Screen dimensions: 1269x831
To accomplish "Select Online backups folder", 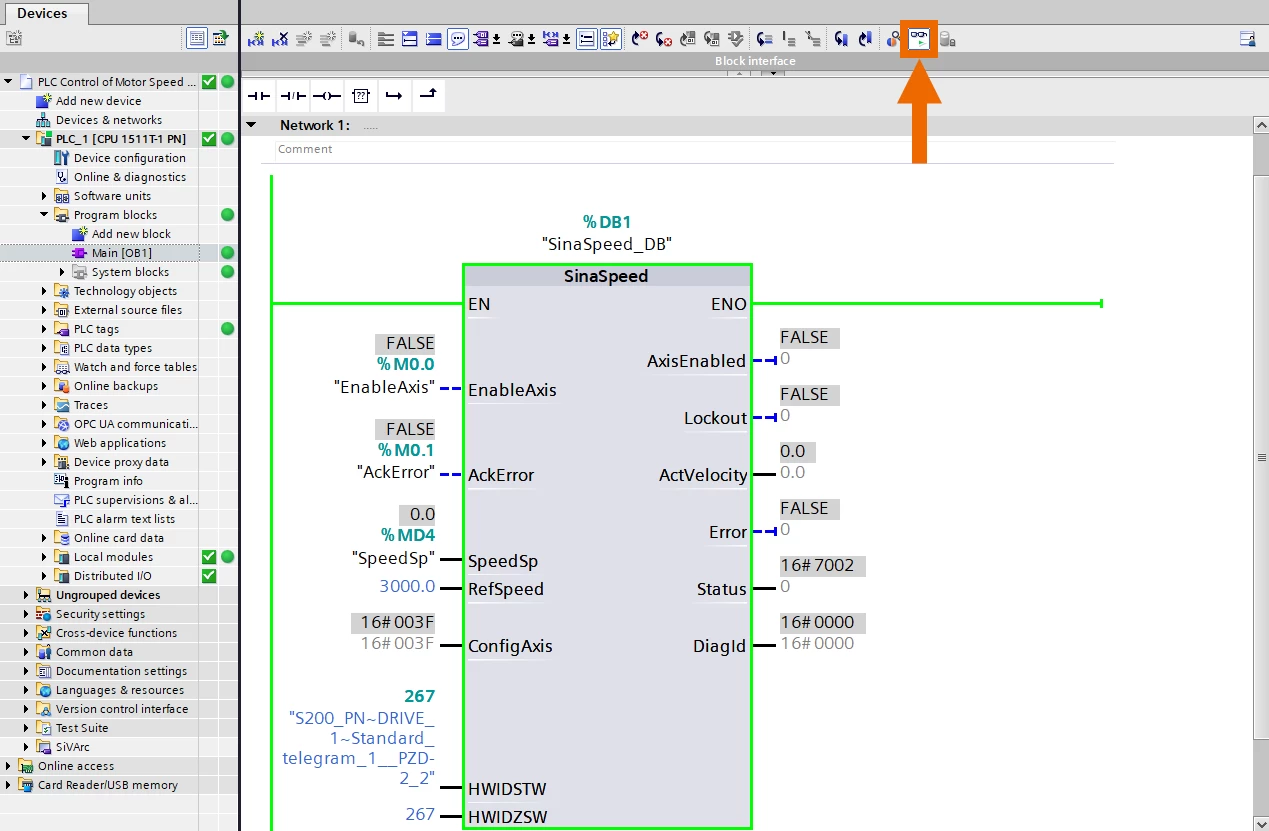I will [x=115, y=386].
